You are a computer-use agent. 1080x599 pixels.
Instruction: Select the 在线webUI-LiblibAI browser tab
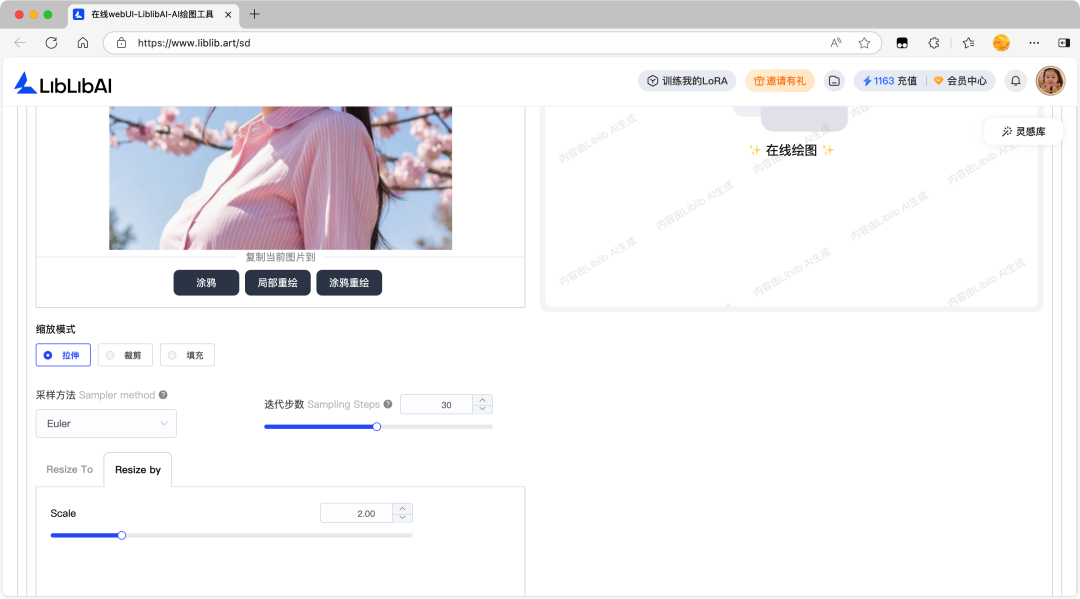click(152, 14)
